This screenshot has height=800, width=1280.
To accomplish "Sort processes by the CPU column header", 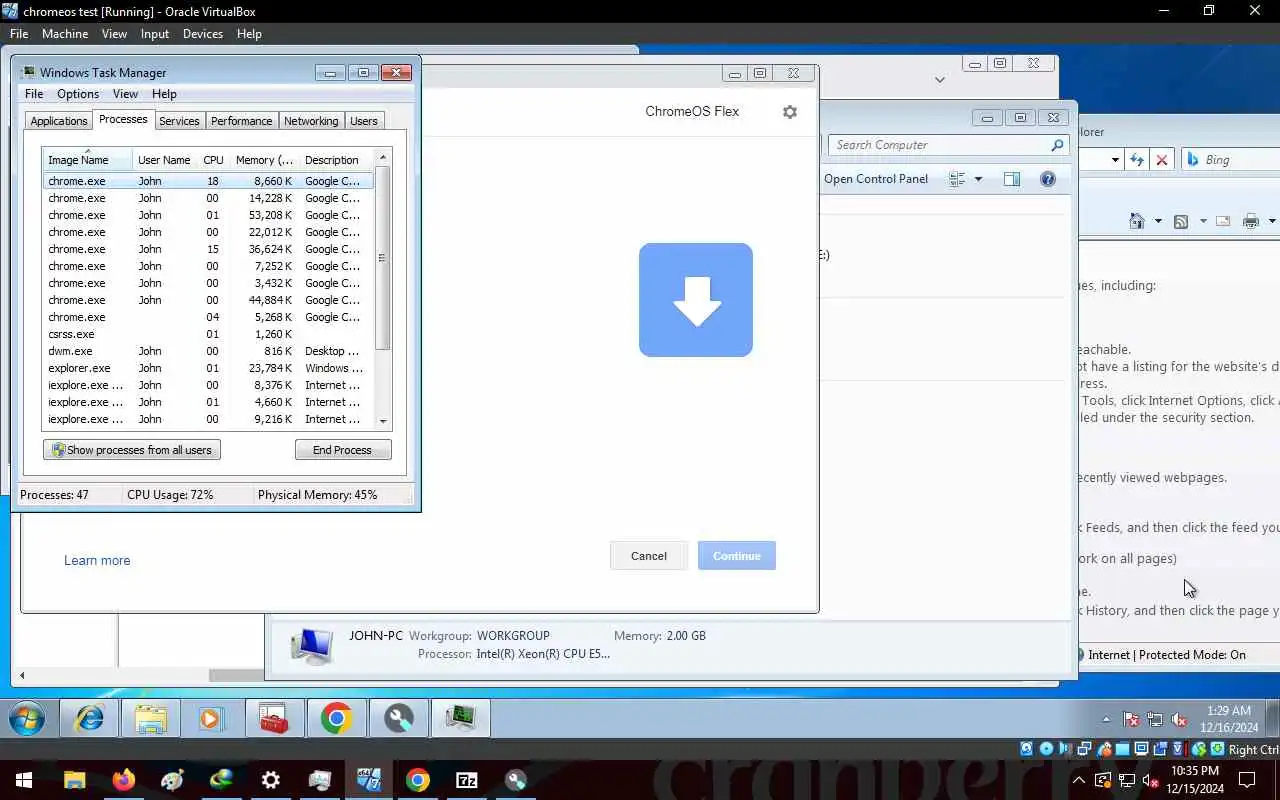I will coord(213,160).
